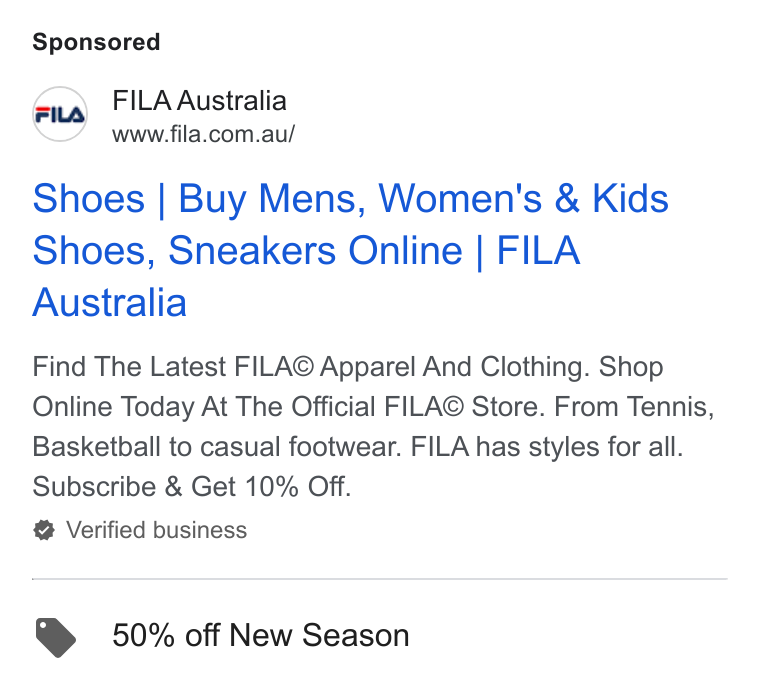
Task: Select the Sponsored label
Action: point(96,42)
